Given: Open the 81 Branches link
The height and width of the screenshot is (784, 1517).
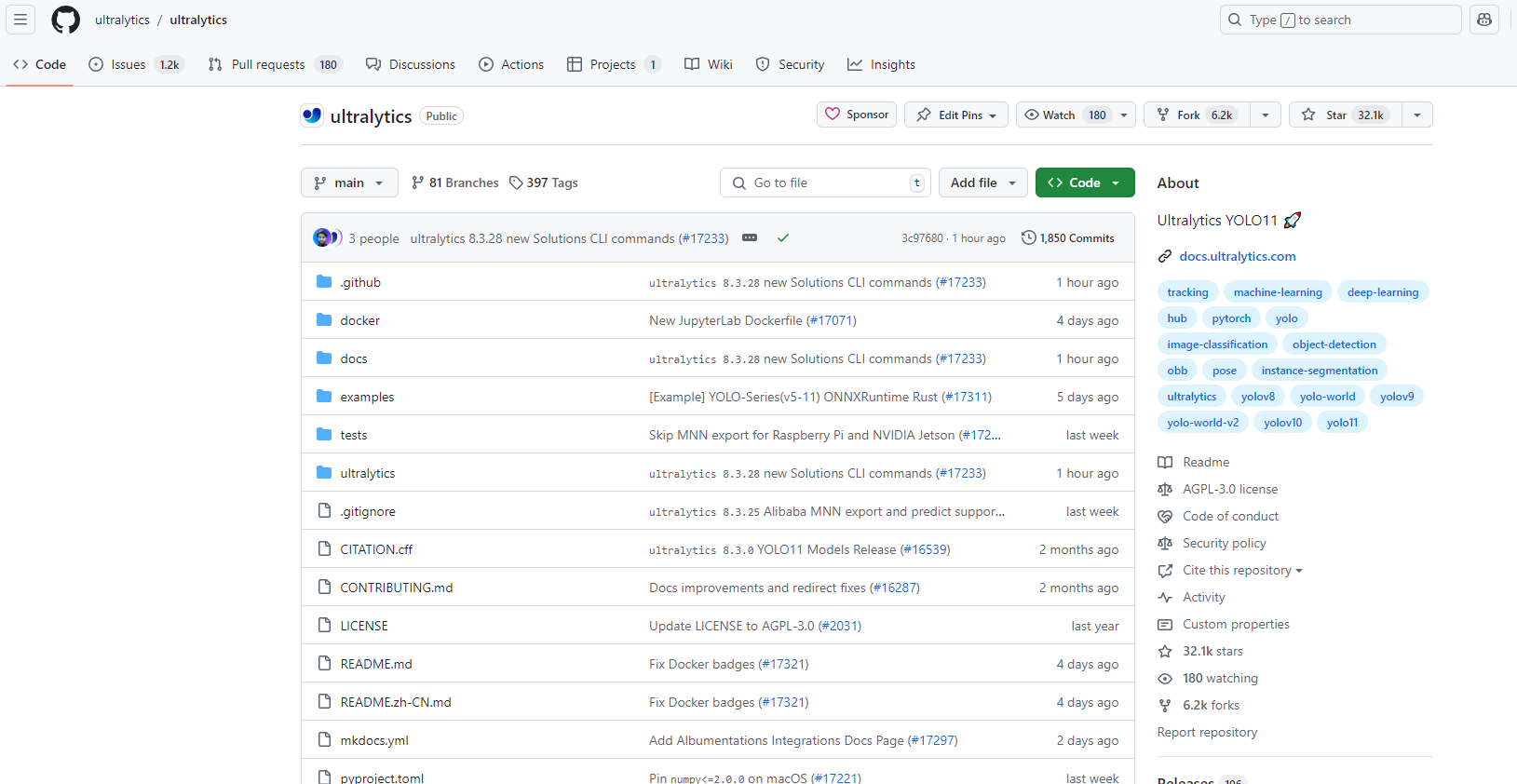Looking at the screenshot, I should [x=455, y=182].
